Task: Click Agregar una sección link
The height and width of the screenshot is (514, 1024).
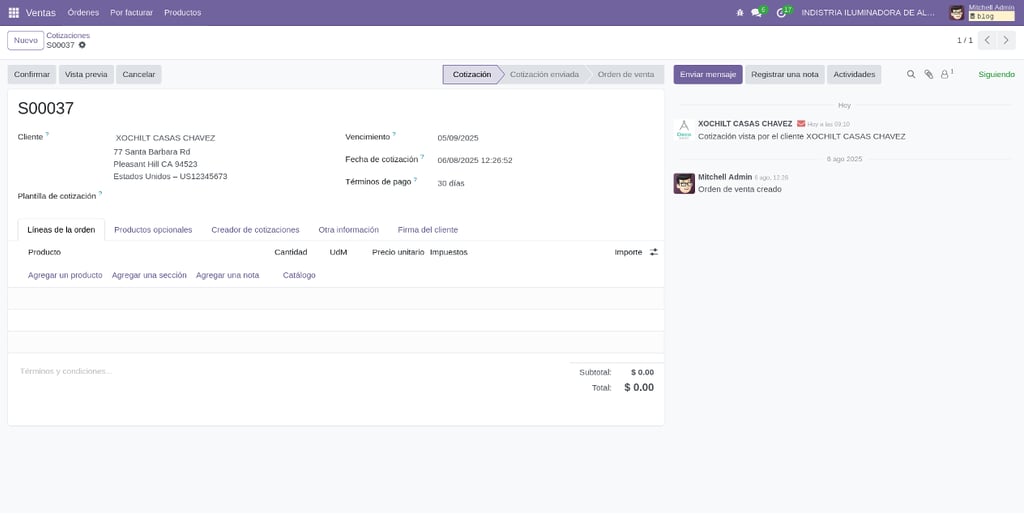Action: point(149,276)
